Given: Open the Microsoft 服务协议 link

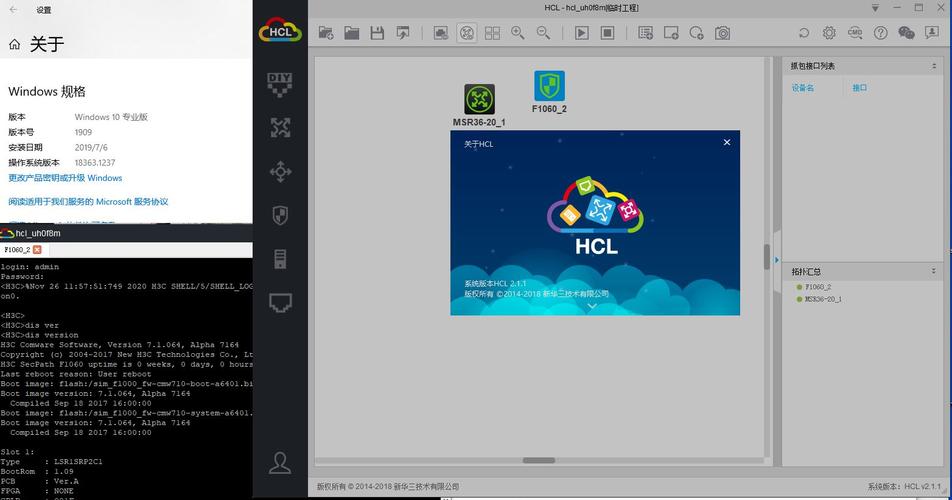Looking at the screenshot, I should pos(88,201).
